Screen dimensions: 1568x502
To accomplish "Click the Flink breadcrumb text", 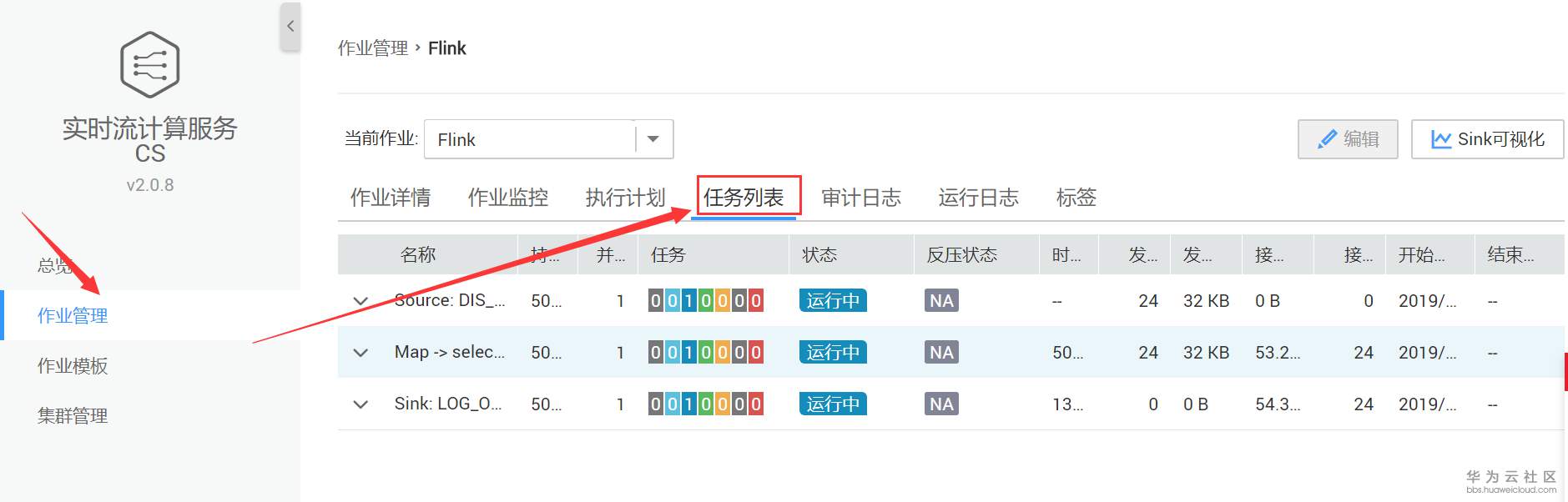I will (447, 48).
